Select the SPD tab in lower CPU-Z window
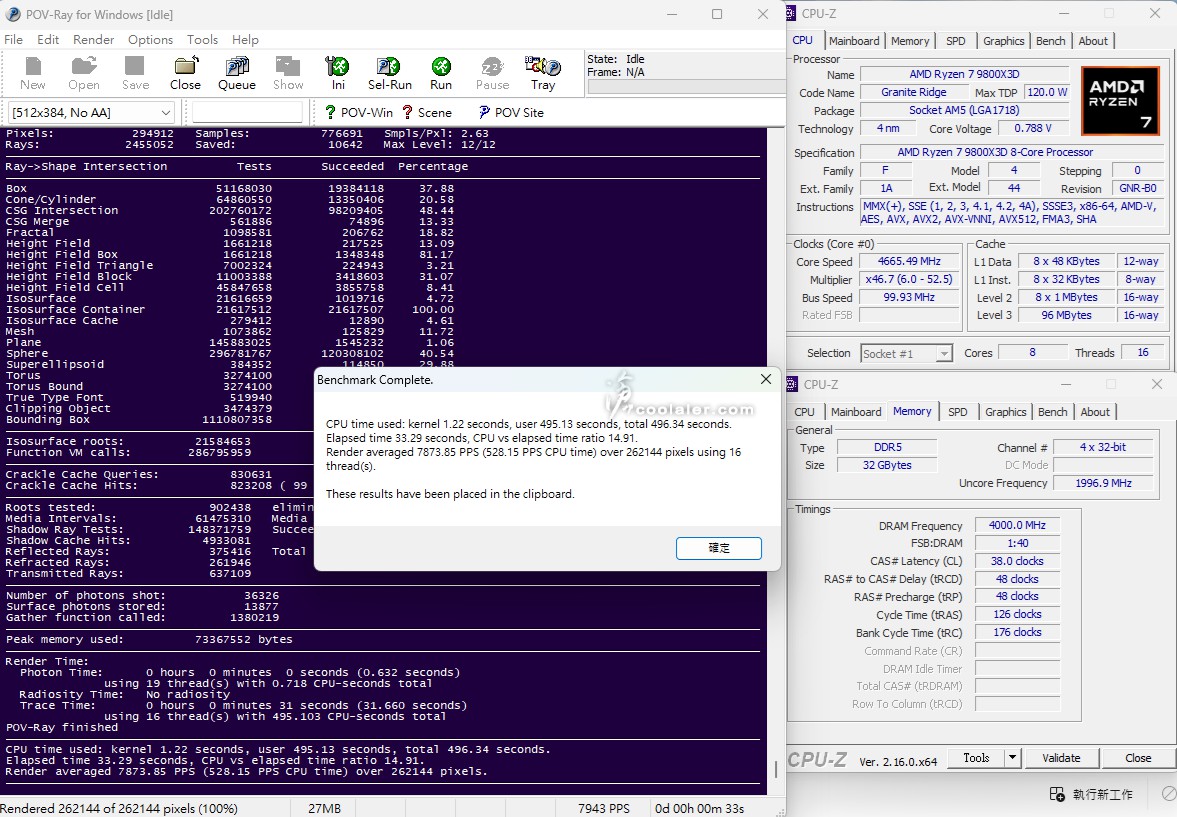The image size is (1177, 817). 957,412
